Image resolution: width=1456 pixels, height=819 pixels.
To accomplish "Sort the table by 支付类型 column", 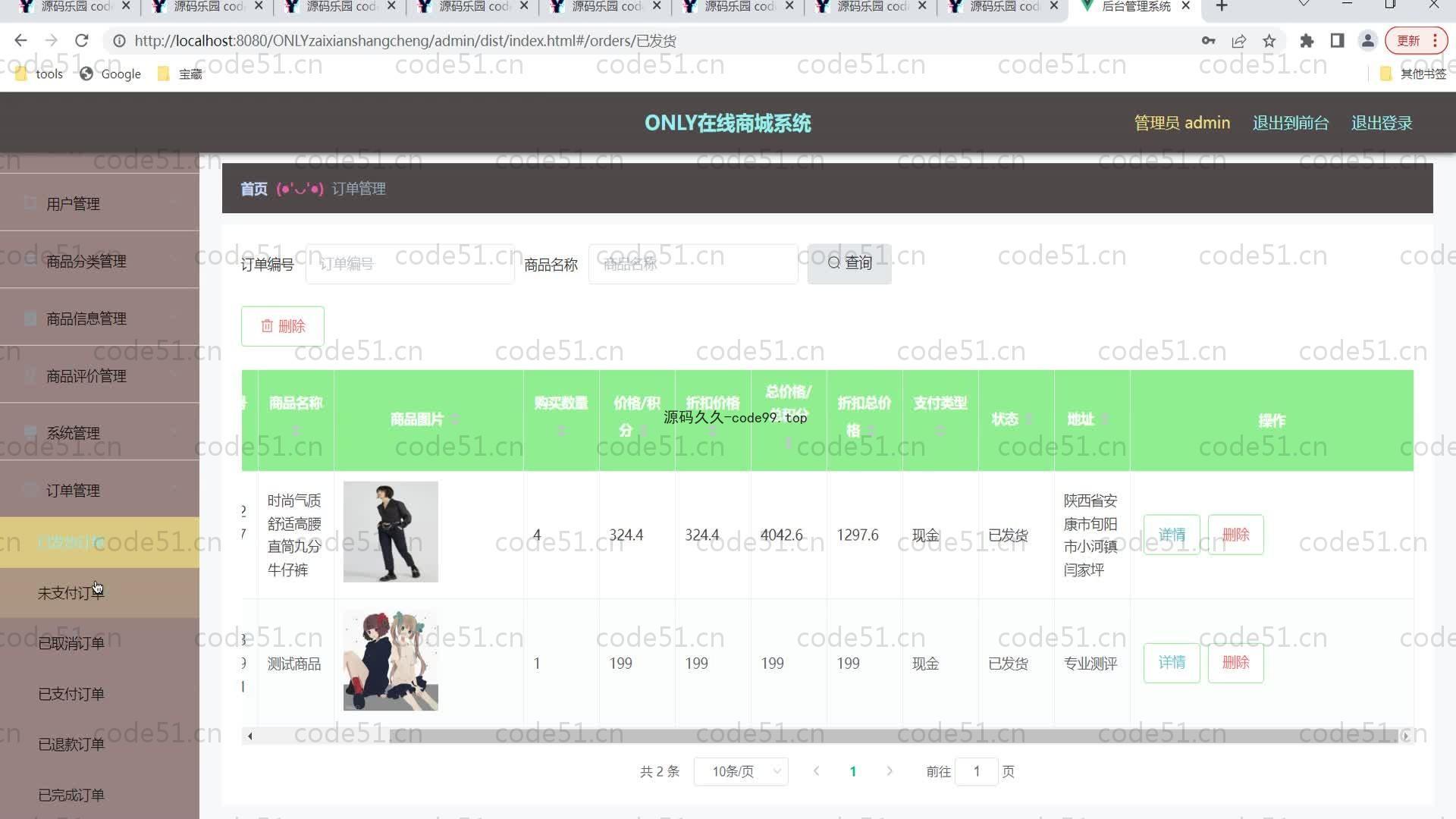I will (x=940, y=431).
